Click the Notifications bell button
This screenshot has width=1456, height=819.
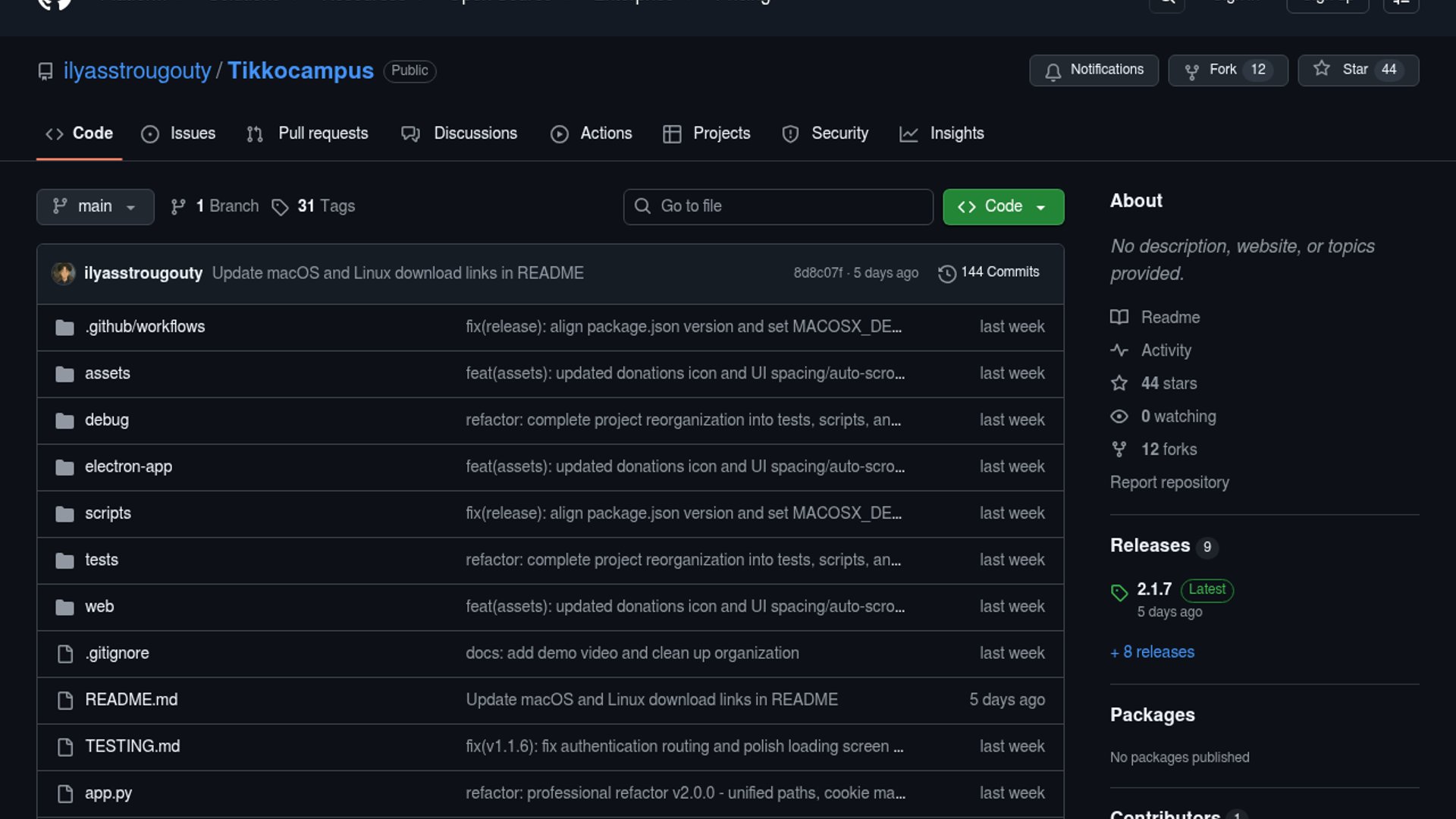(1094, 70)
